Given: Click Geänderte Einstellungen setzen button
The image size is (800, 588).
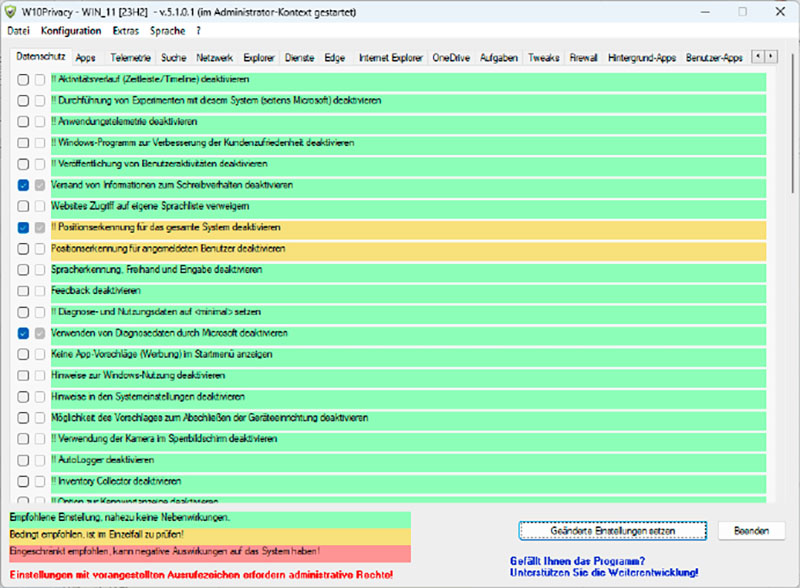Looking at the screenshot, I should click(x=613, y=531).
